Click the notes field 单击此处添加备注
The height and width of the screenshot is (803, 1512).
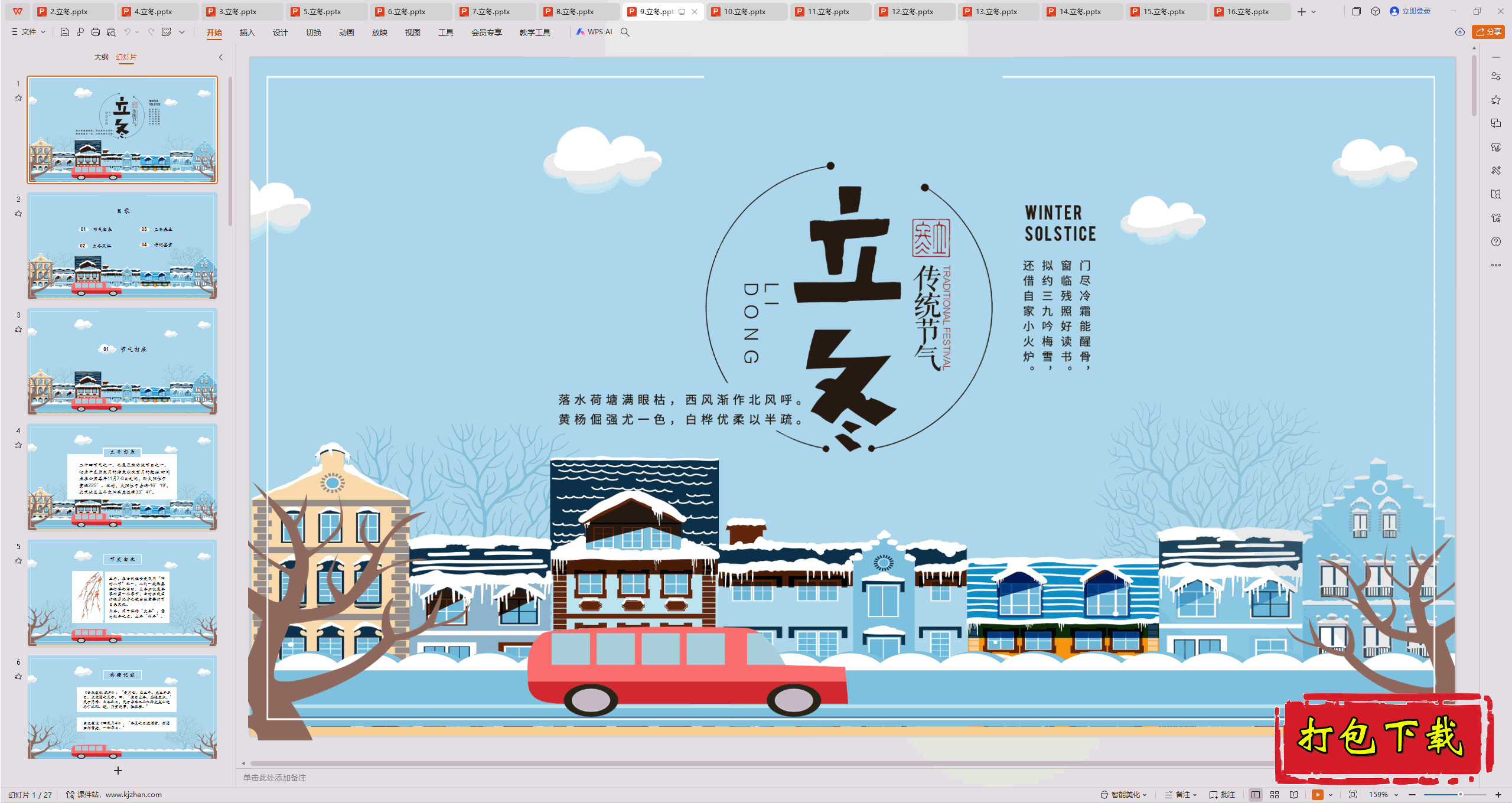coord(275,778)
